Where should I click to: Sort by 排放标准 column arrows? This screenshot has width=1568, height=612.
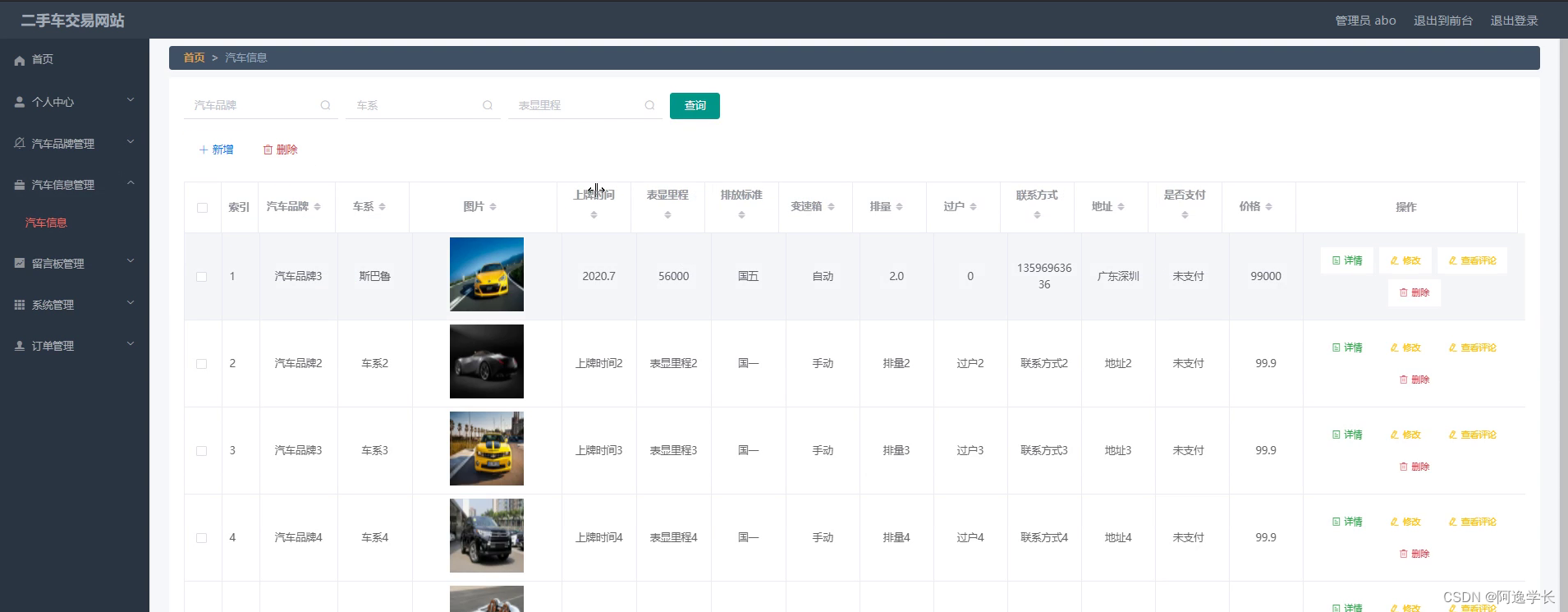[x=741, y=215]
